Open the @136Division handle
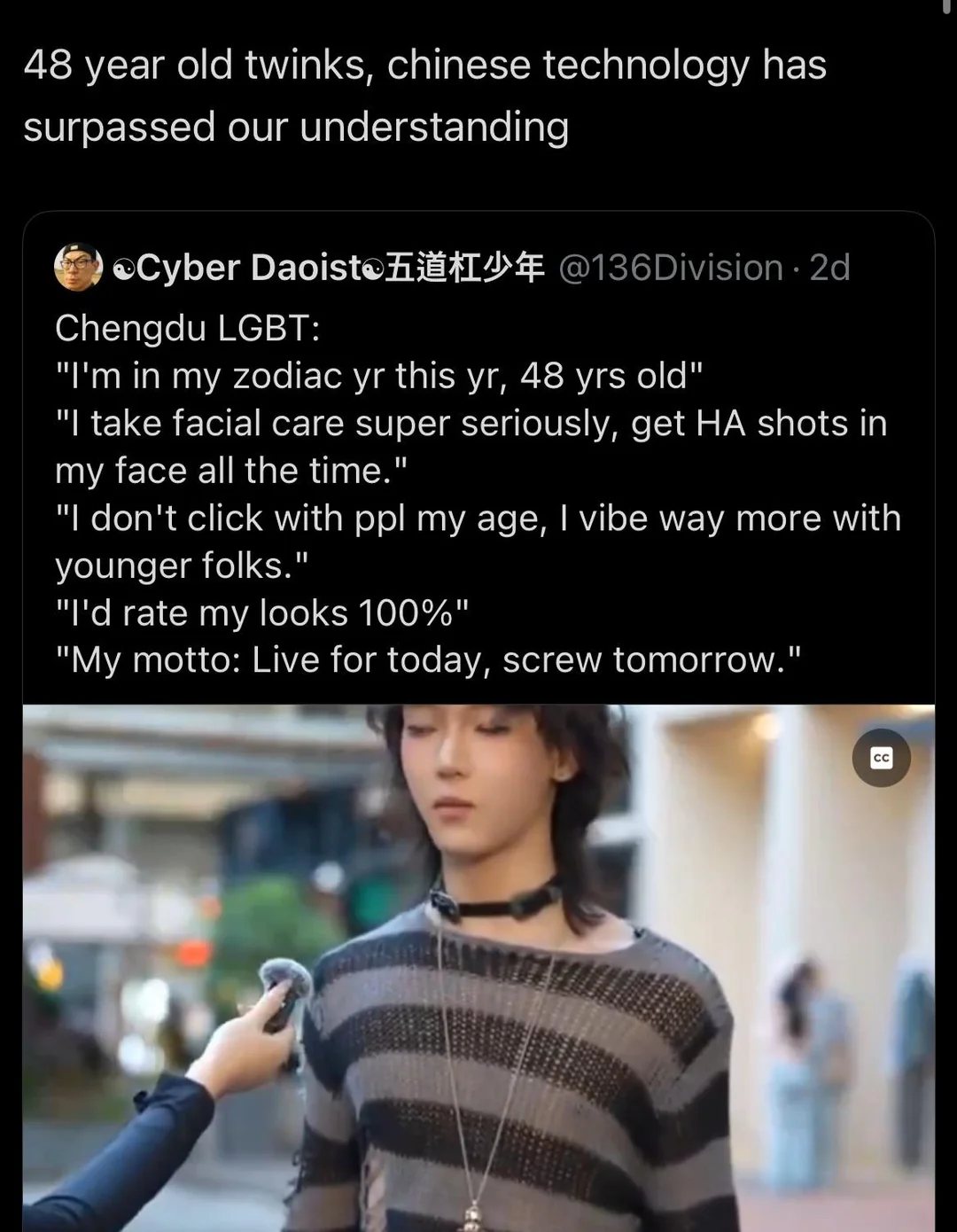The height and width of the screenshot is (1232, 957). [671, 268]
